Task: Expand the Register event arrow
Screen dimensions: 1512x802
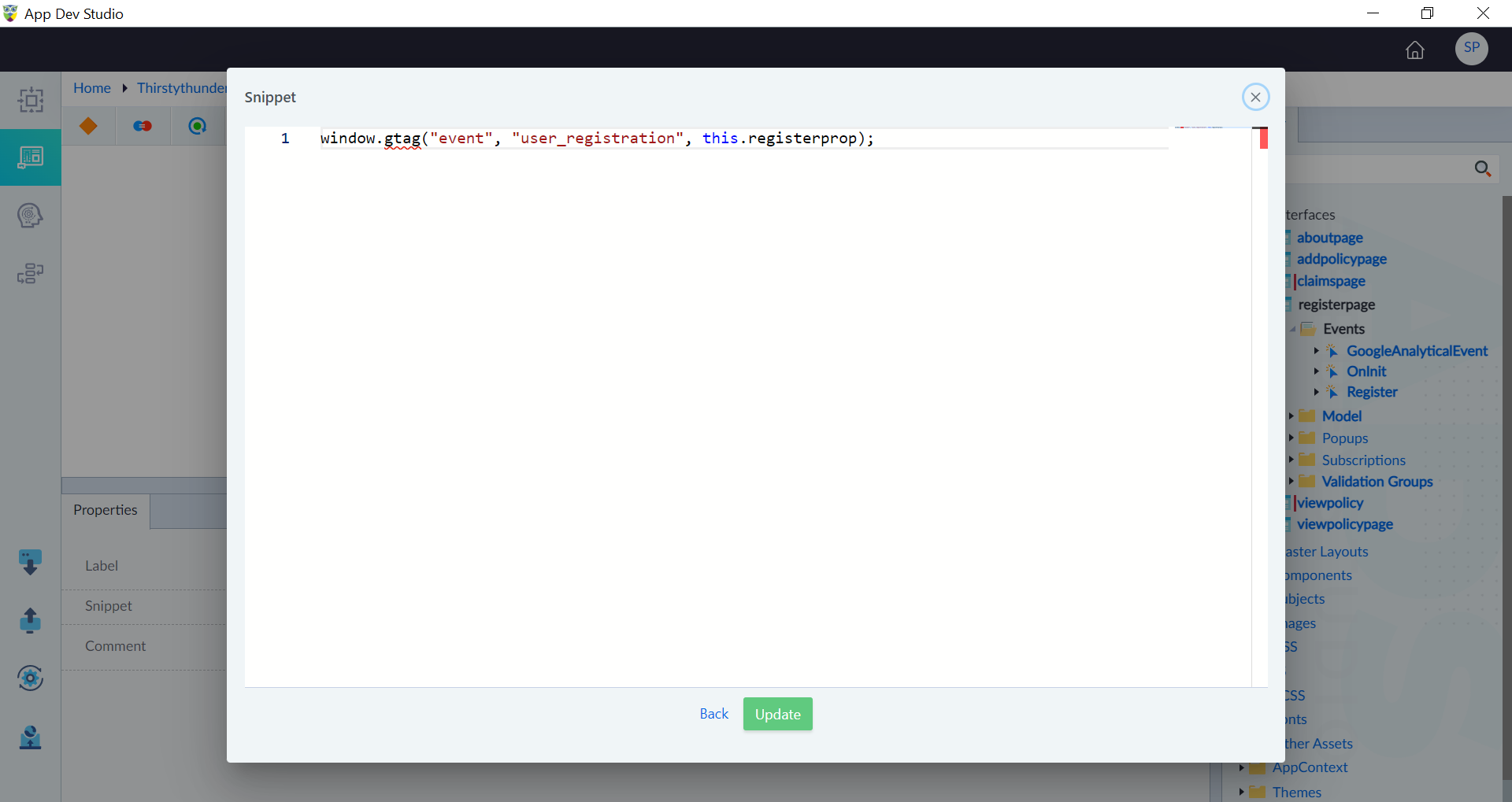Action: 1316,392
